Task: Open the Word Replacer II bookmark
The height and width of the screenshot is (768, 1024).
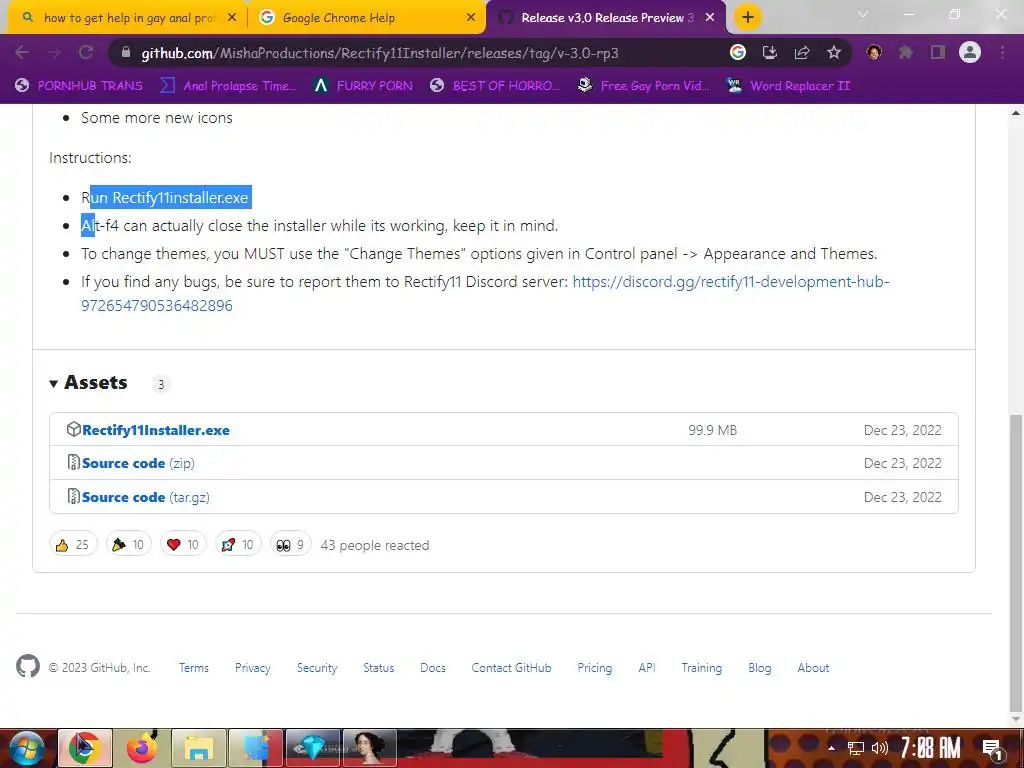Action: pyautogui.click(x=788, y=86)
